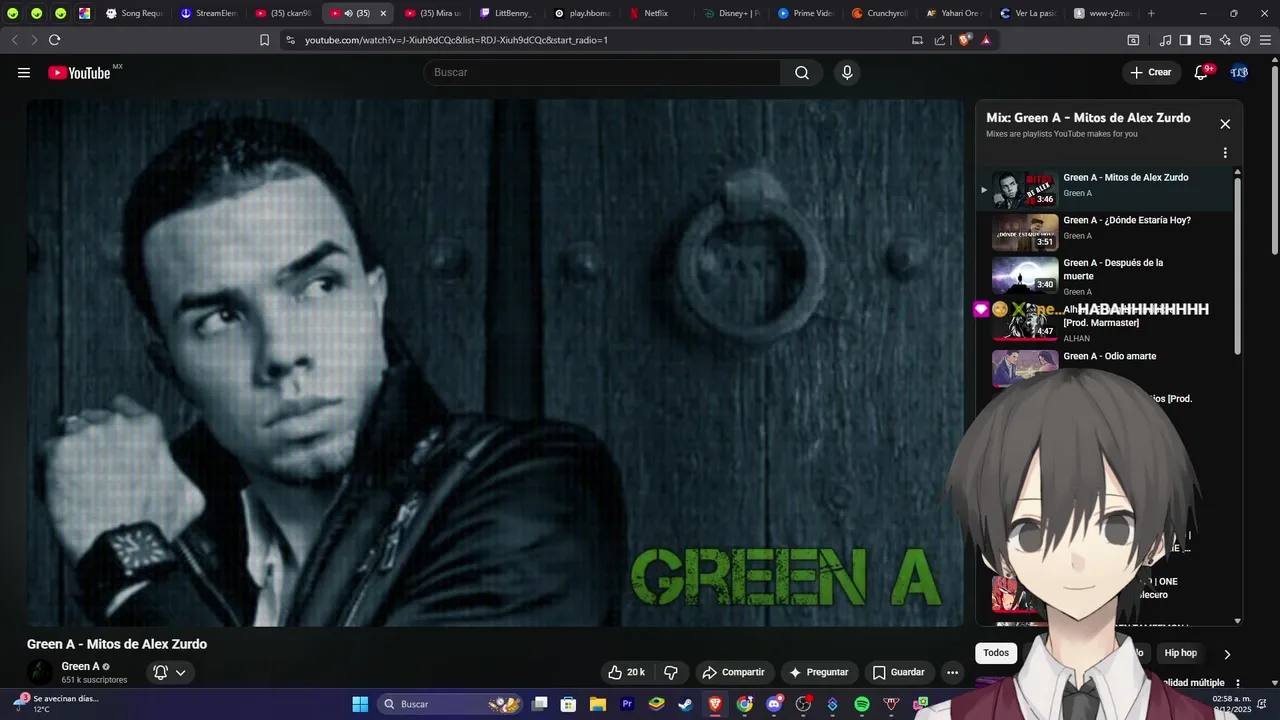This screenshot has width=1280, height=720.
Task: Open Green A channel avatar
Action: [40, 672]
